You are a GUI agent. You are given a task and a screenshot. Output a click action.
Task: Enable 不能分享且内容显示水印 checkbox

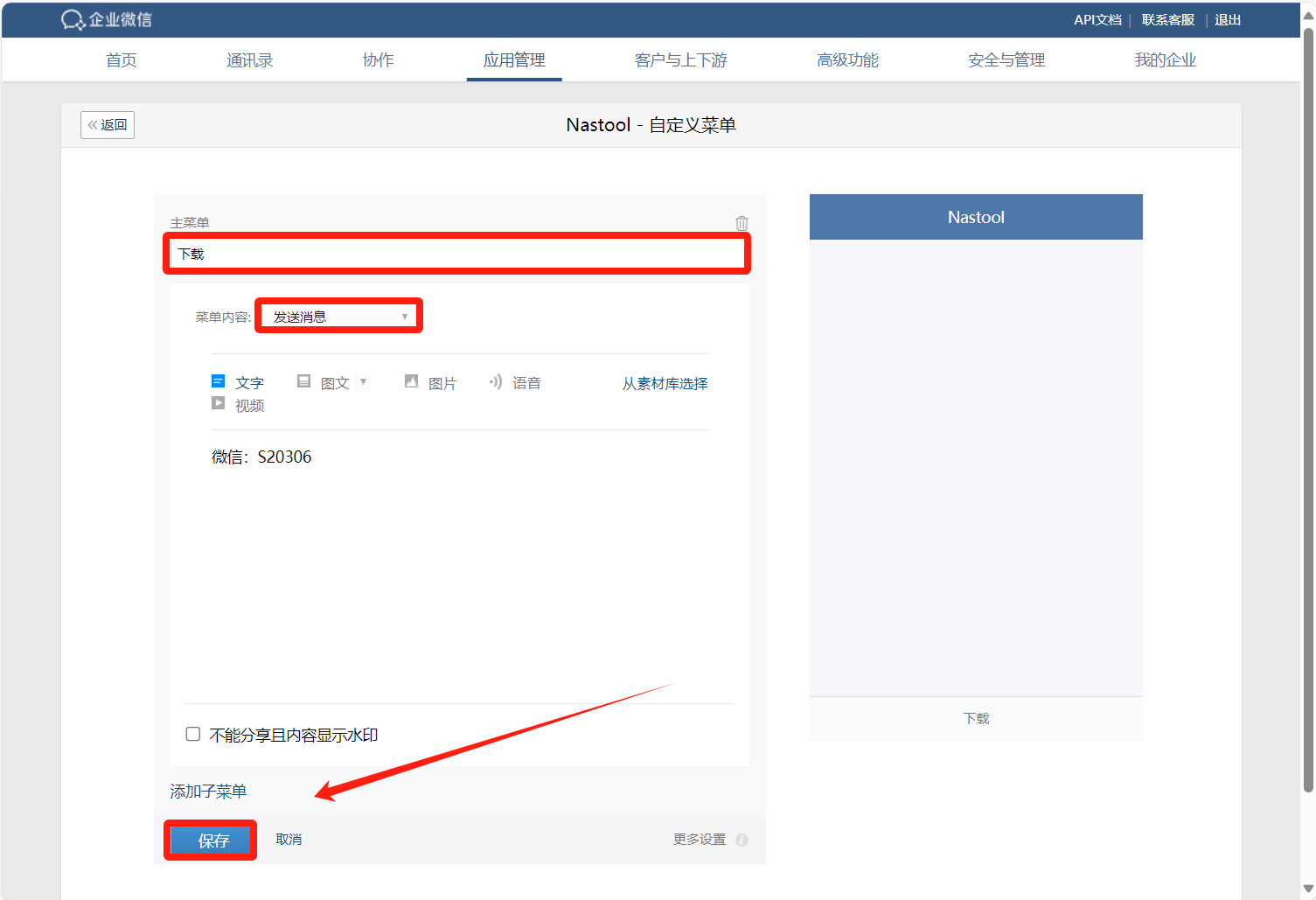193,735
